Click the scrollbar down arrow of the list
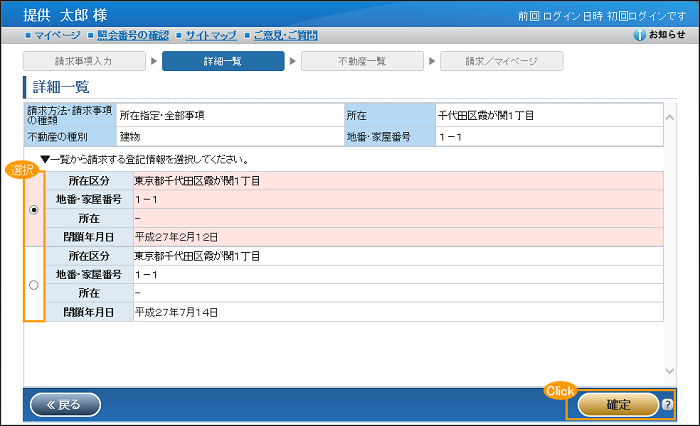Image resolution: width=700 pixels, height=426 pixels. [669, 371]
